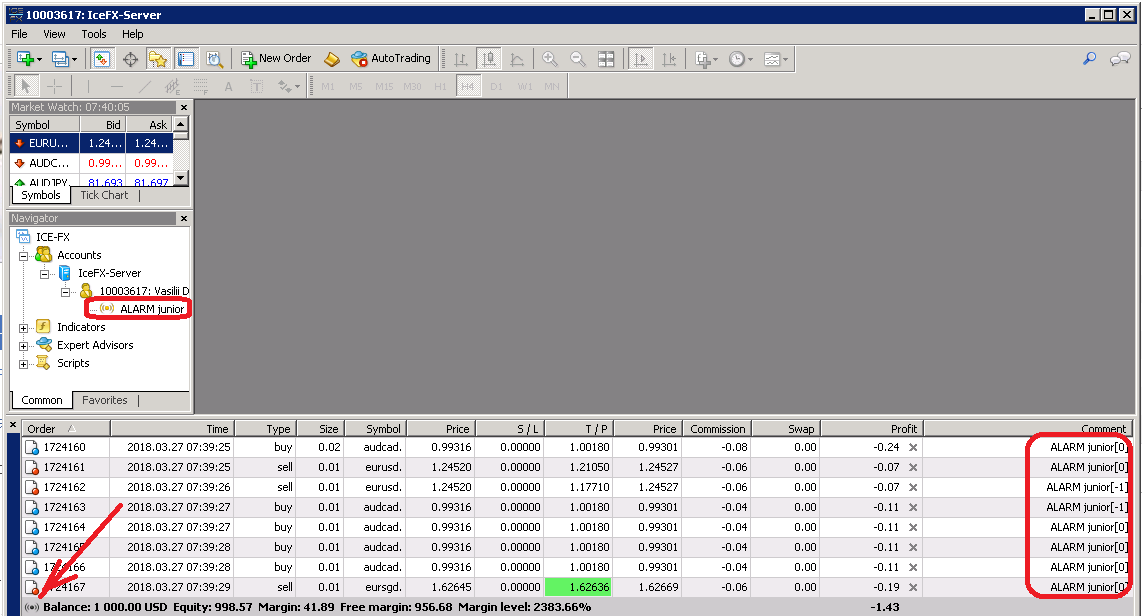
Task: Collapse the Accounts tree node
Action: point(23,256)
